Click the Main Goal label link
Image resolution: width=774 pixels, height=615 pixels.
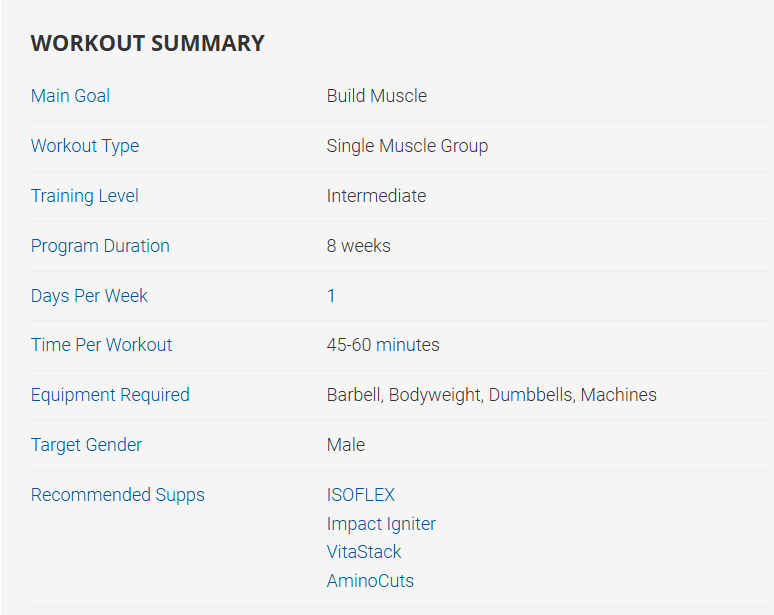tap(70, 96)
